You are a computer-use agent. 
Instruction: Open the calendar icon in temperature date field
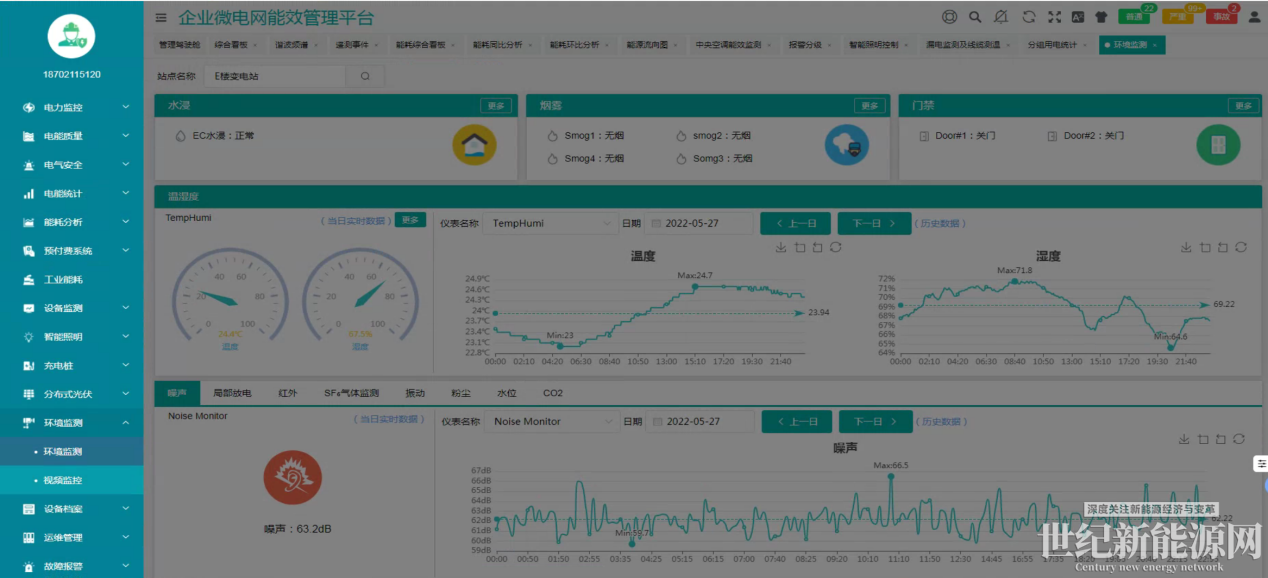[x=656, y=223]
